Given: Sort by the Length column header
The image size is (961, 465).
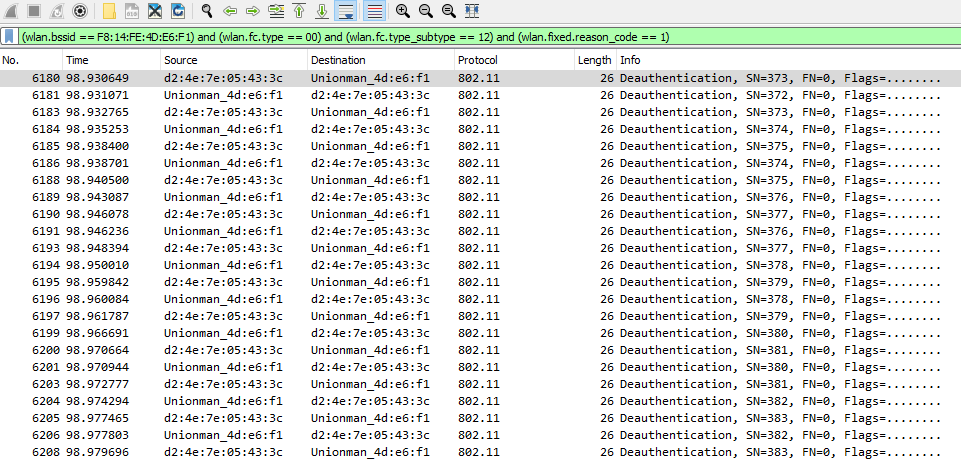Looking at the screenshot, I should [x=596, y=60].
